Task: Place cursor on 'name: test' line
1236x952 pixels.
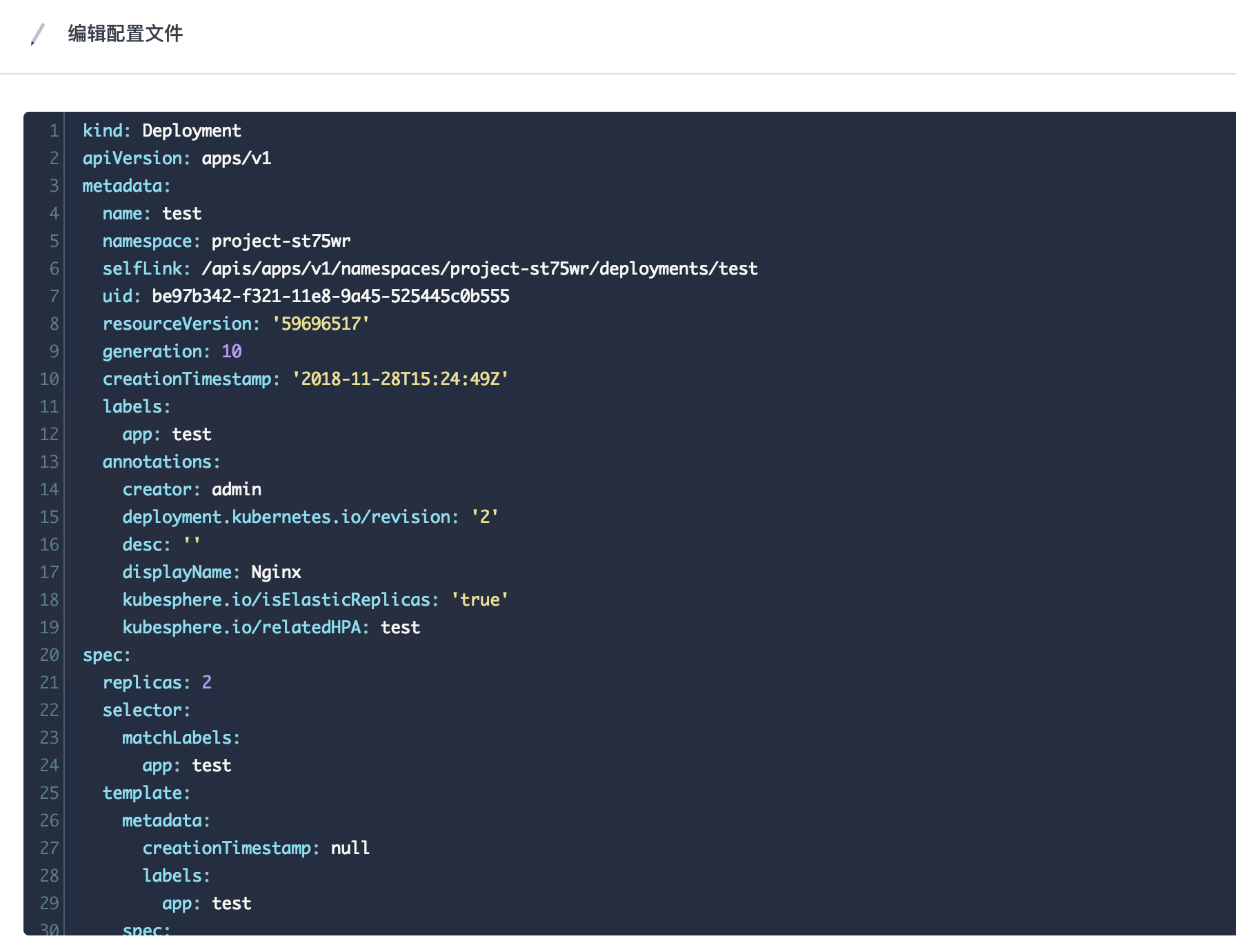Action: click(152, 213)
